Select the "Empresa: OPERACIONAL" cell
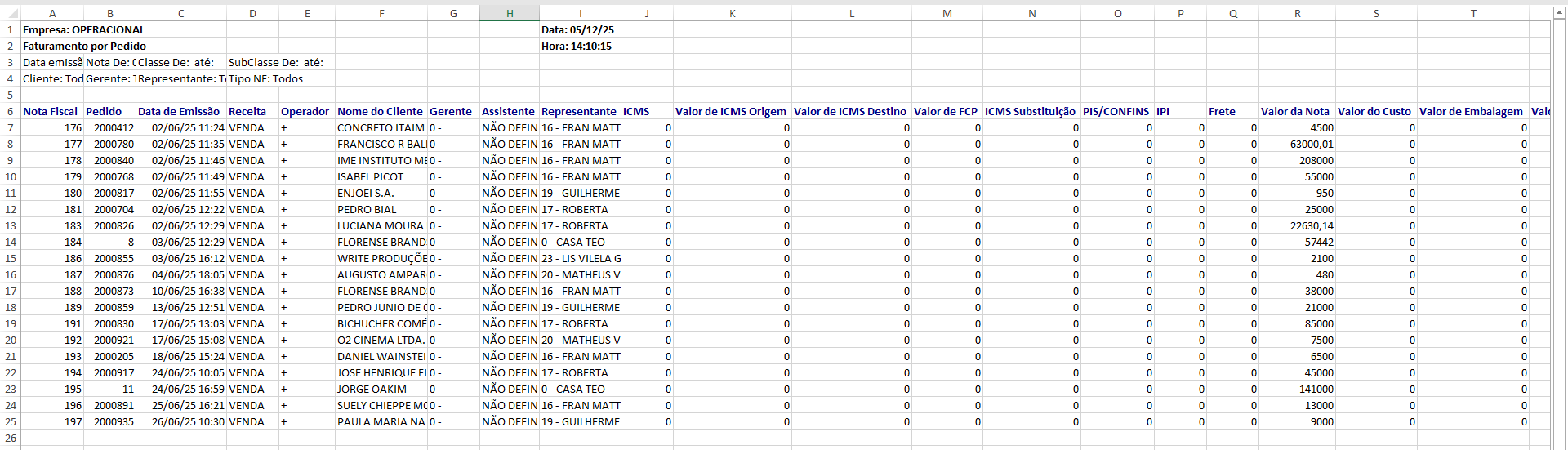 click(x=83, y=29)
